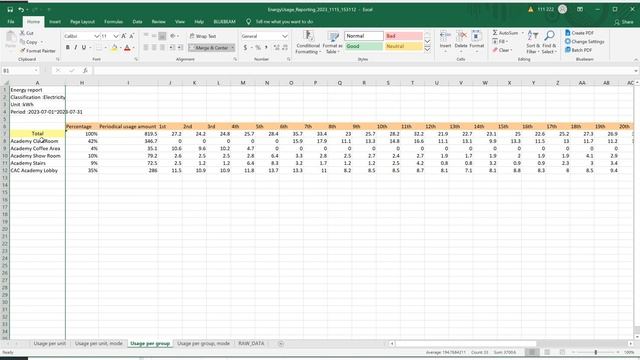Apply the Normal cell style
The height and width of the screenshot is (360, 640).
(364, 36)
